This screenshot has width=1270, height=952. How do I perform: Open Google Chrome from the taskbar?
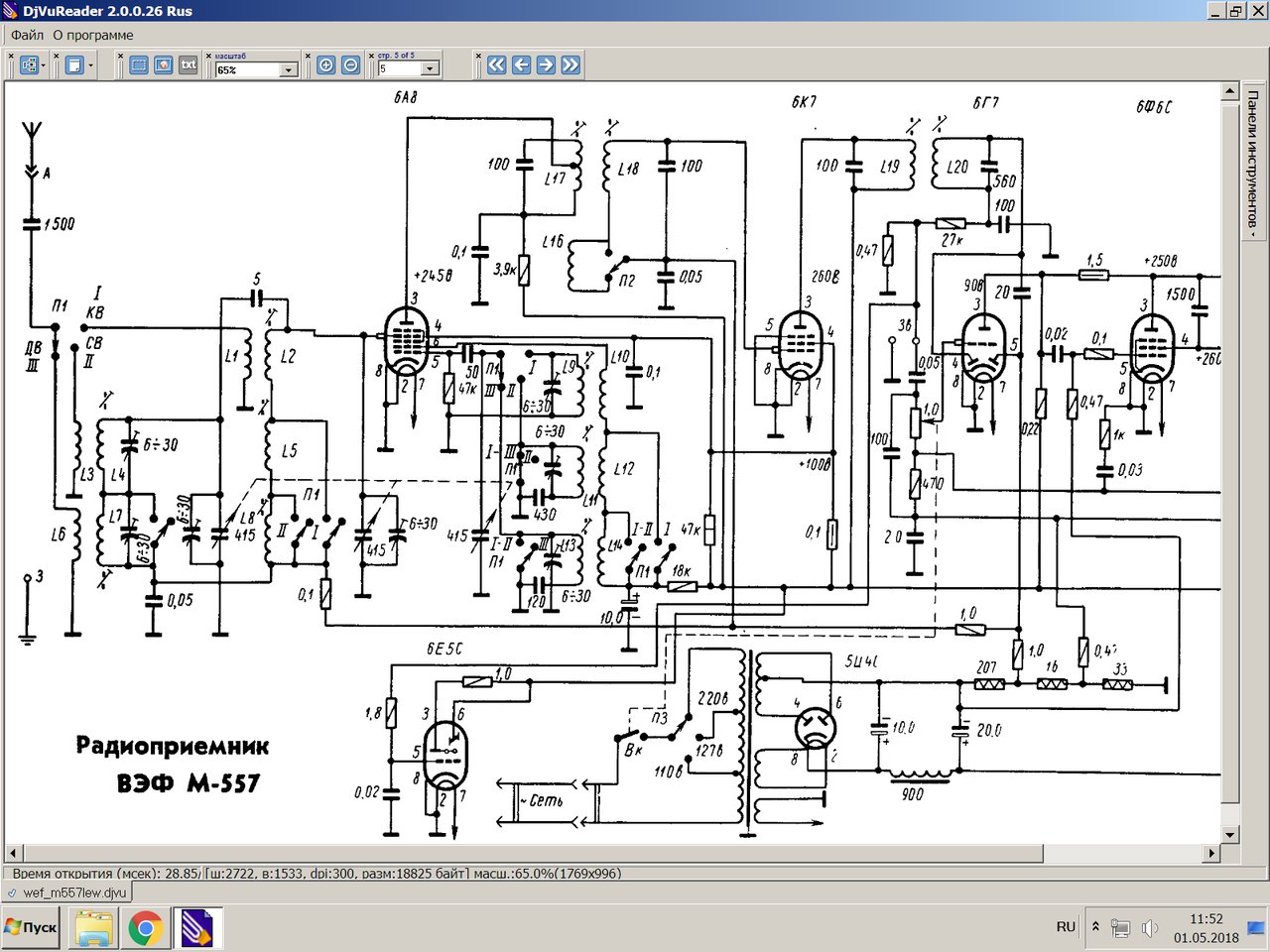point(146,929)
